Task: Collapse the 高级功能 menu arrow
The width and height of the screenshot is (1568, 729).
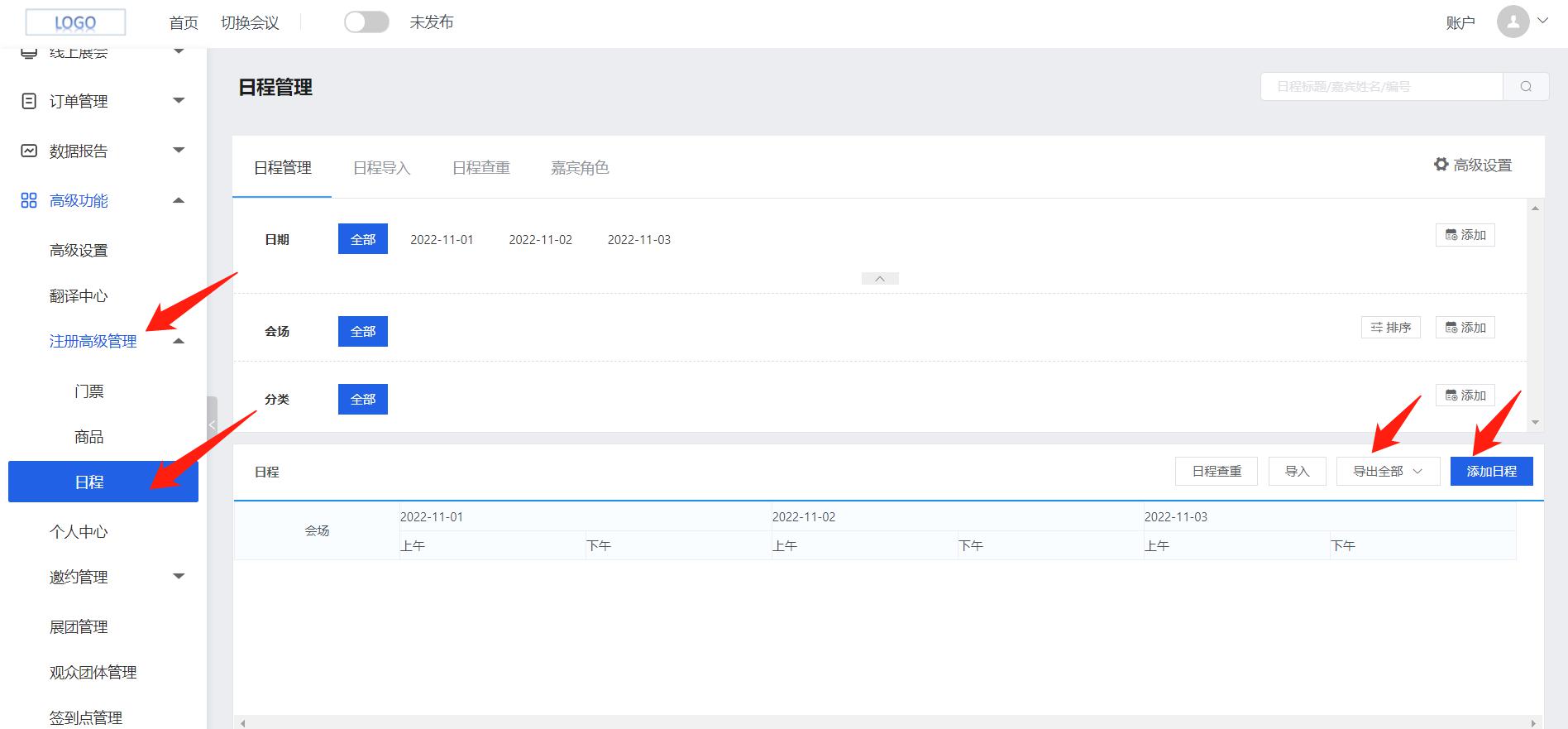Action: pyautogui.click(x=179, y=200)
